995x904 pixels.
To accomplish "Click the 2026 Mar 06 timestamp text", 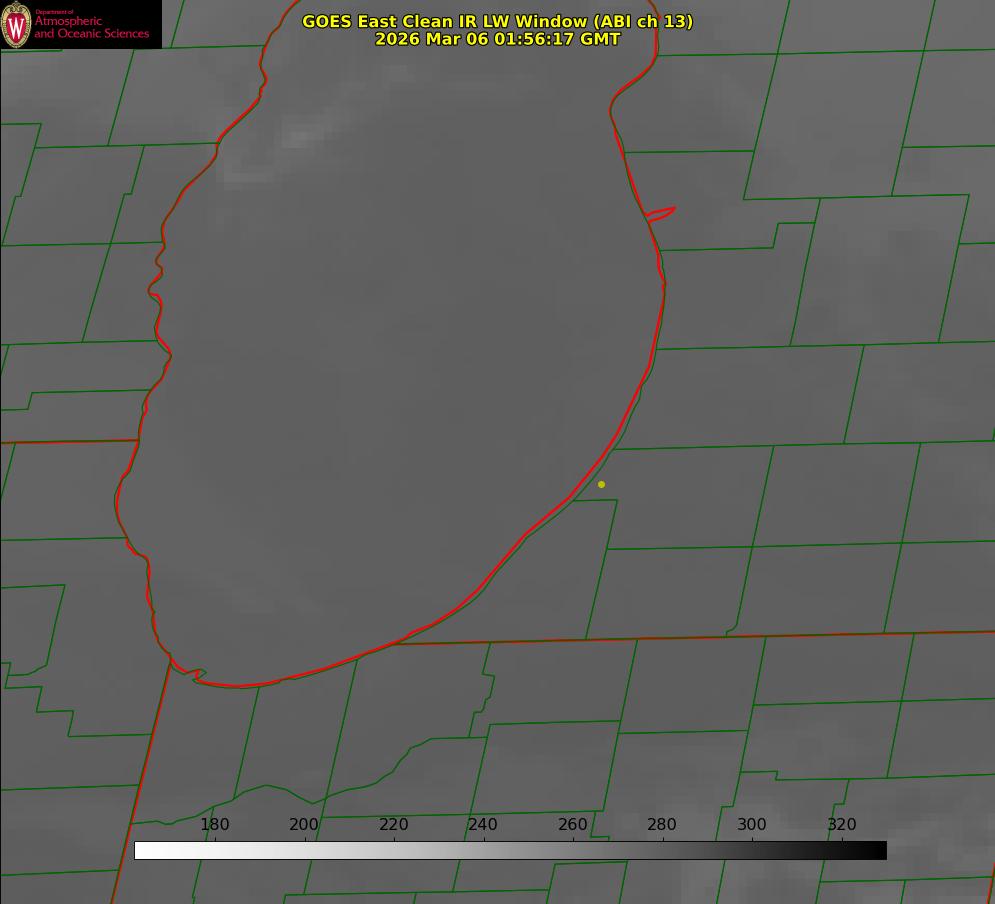I will [498, 39].
